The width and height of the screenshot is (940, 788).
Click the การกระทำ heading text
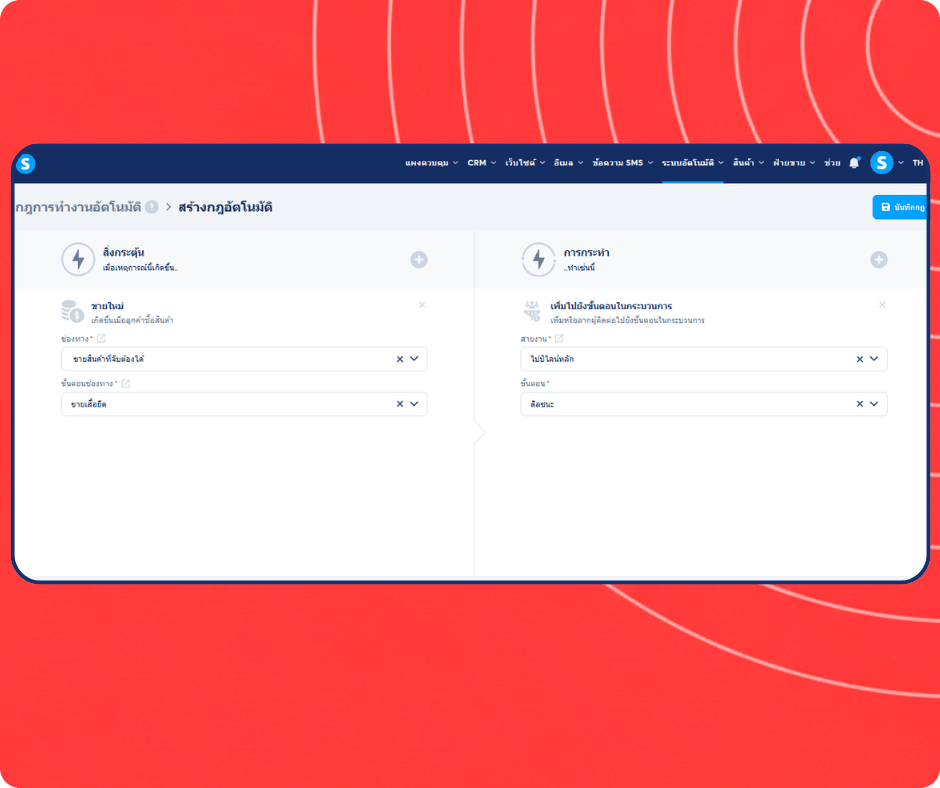[x=586, y=252]
